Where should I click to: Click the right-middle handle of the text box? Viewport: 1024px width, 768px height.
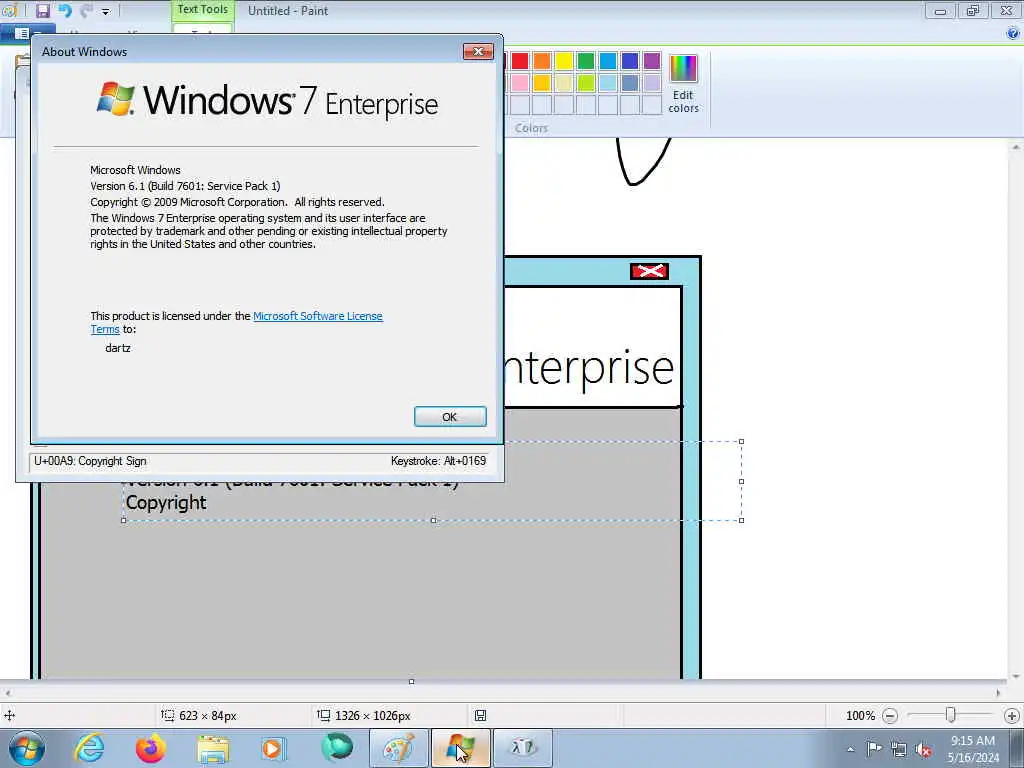741,481
